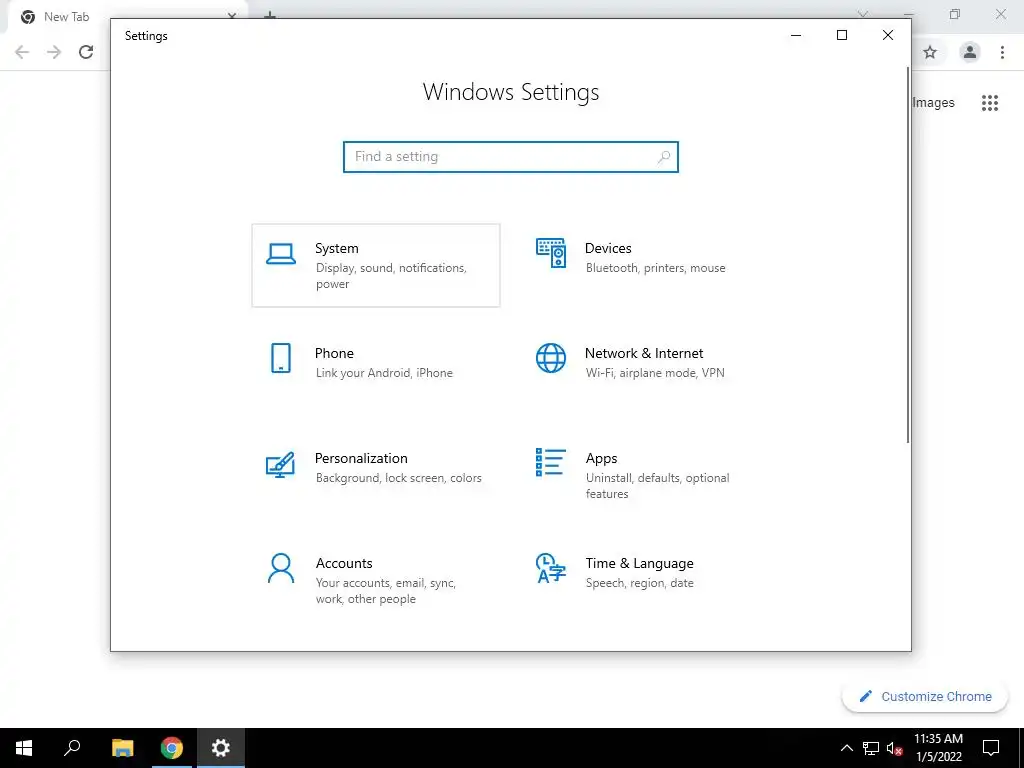Click the Accounts heading text
The height and width of the screenshot is (768, 1024).
(344, 563)
